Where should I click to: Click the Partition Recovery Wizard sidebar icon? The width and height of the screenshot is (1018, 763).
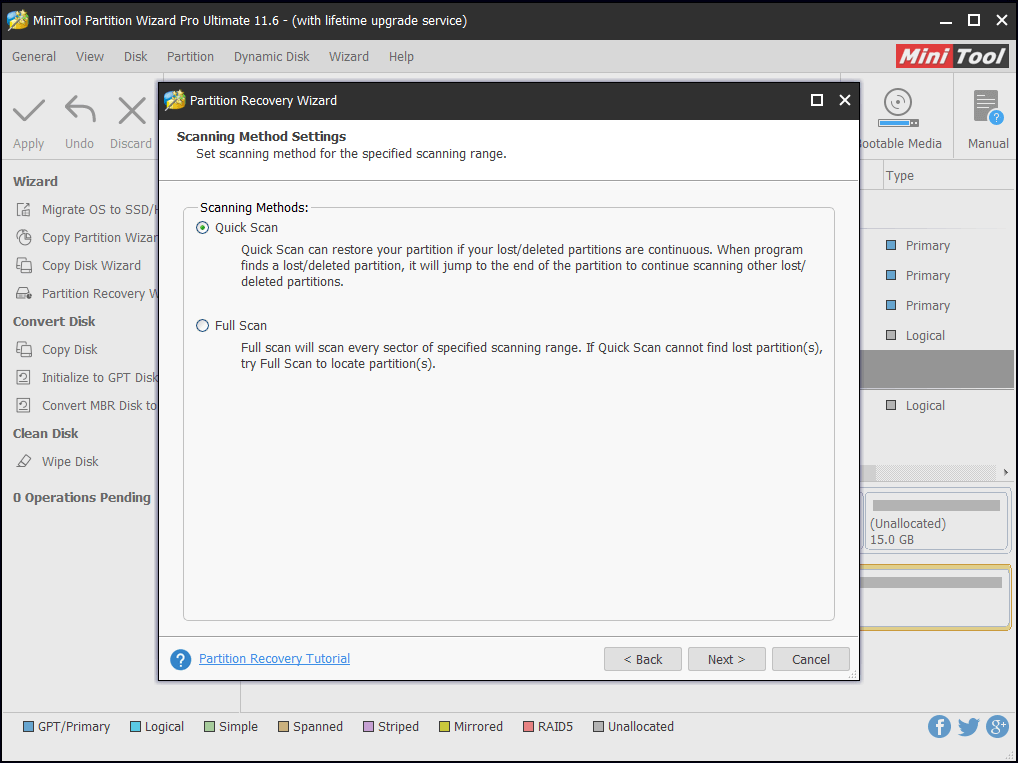click(x=24, y=293)
